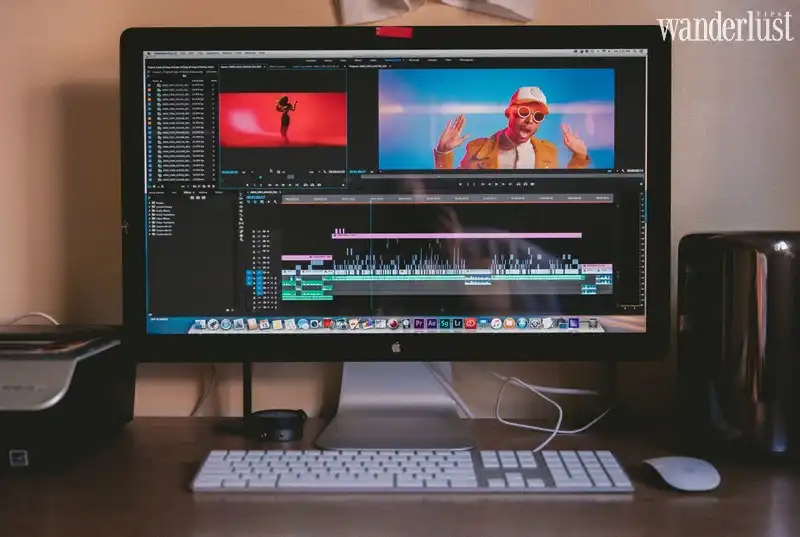Viewport: 800px width, 537px height.
Task: Expand the last Effects panel folder
Action: point(152,232)
